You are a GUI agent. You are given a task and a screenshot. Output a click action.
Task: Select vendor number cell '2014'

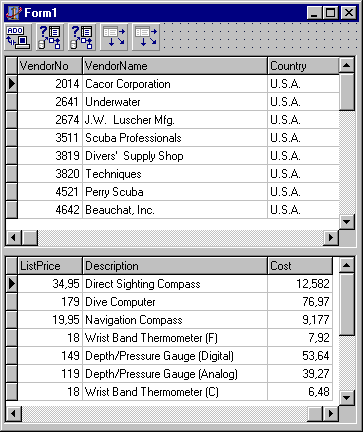[50, 84]
